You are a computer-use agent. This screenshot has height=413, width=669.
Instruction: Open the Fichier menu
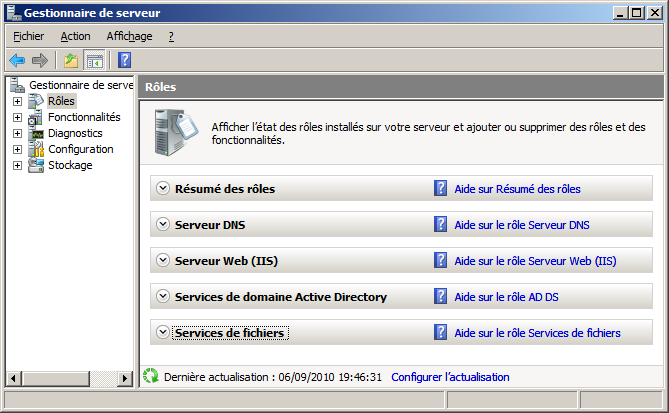(x=29, y=36)
